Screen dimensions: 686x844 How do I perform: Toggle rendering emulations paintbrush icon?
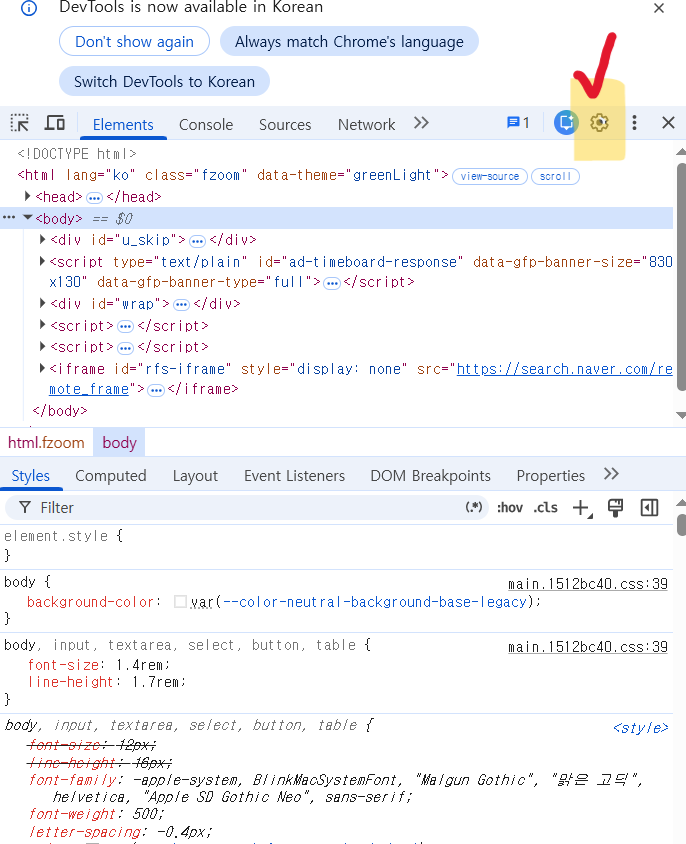(x=615, y=508)
